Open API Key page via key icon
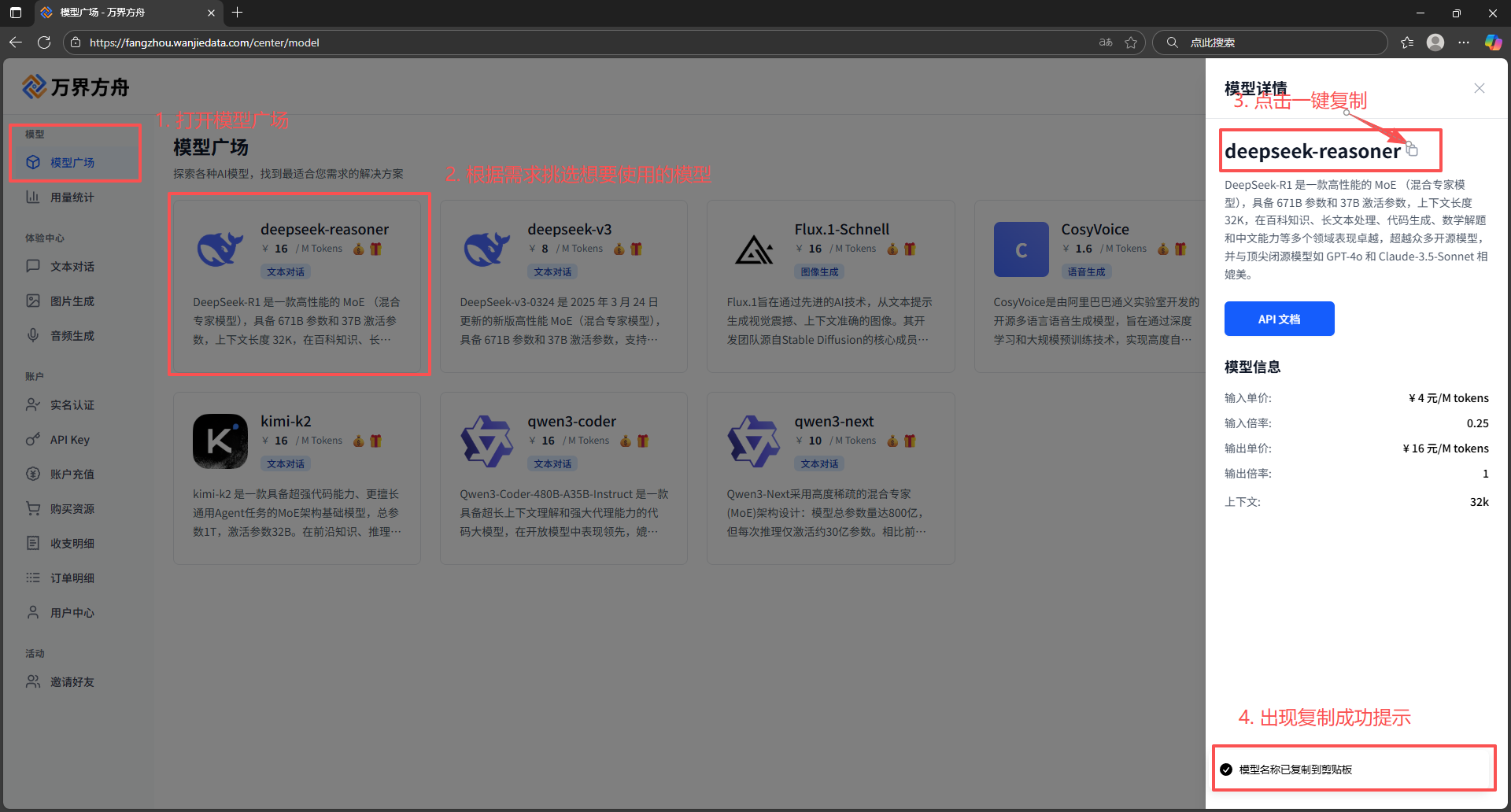 33,439
